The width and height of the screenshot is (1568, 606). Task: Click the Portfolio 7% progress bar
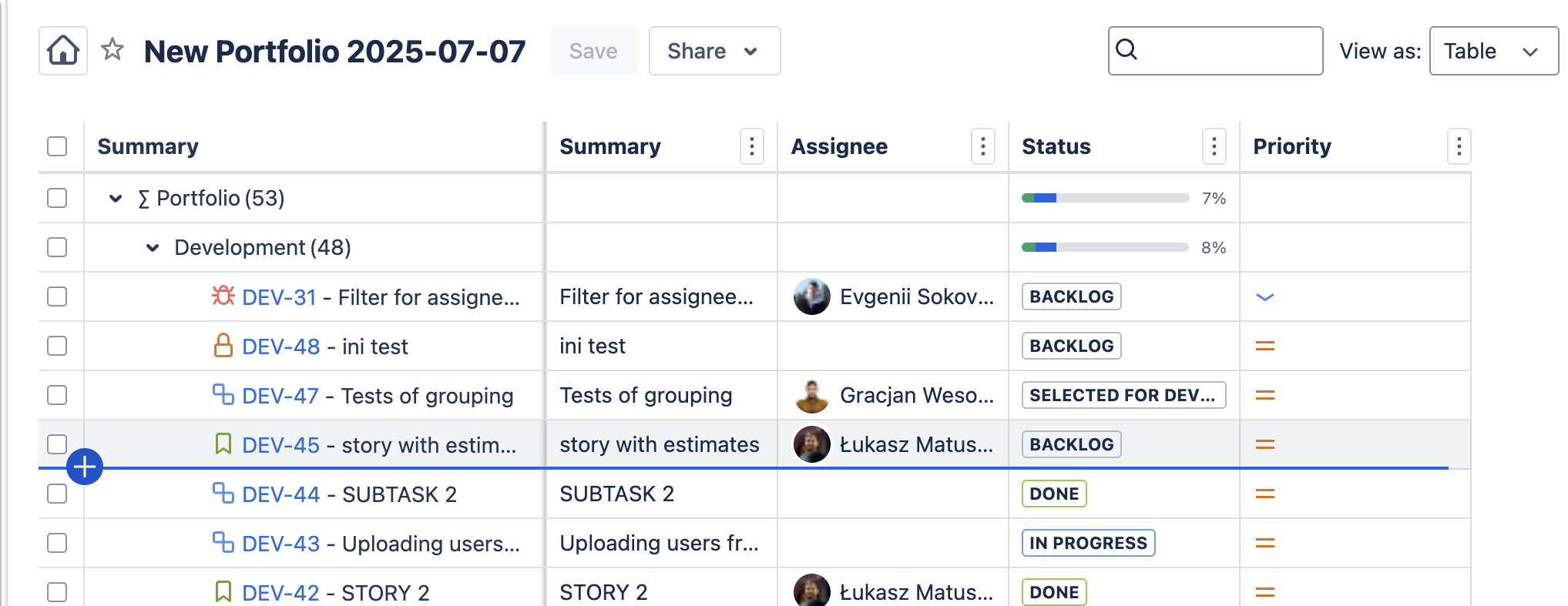pos(1105,198)
